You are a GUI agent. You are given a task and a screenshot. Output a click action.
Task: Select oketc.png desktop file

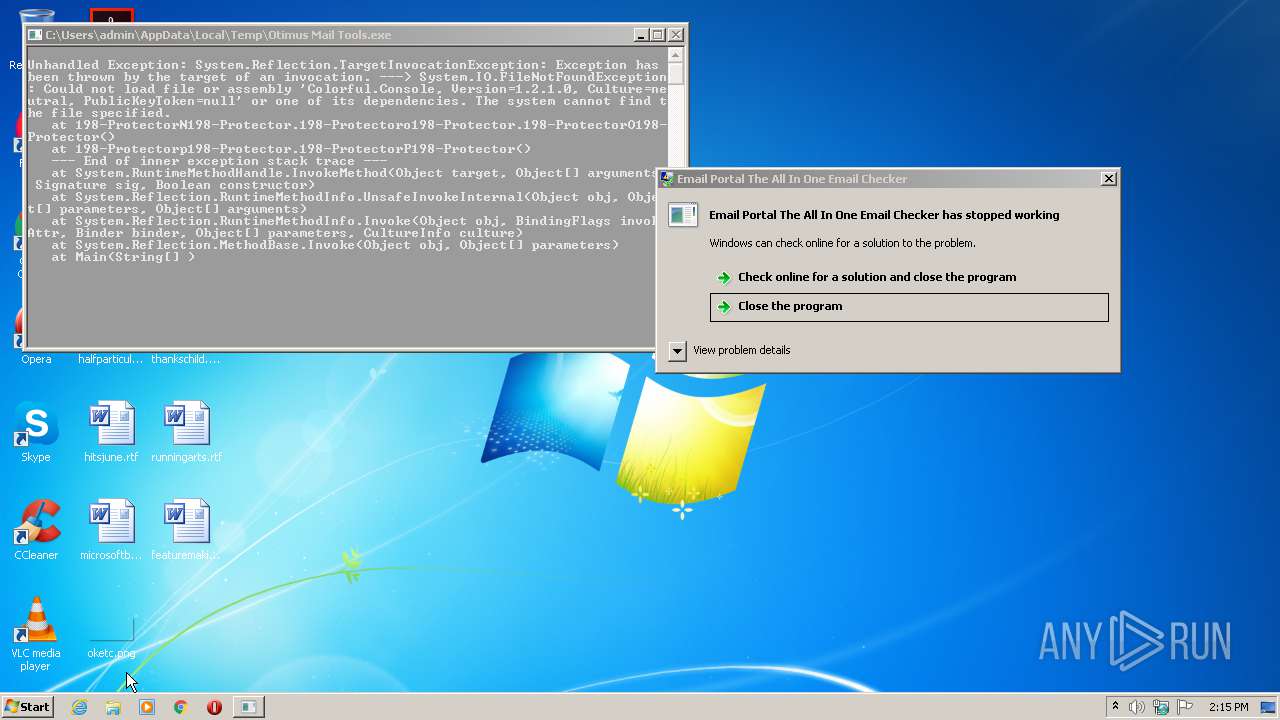(111, 638)
